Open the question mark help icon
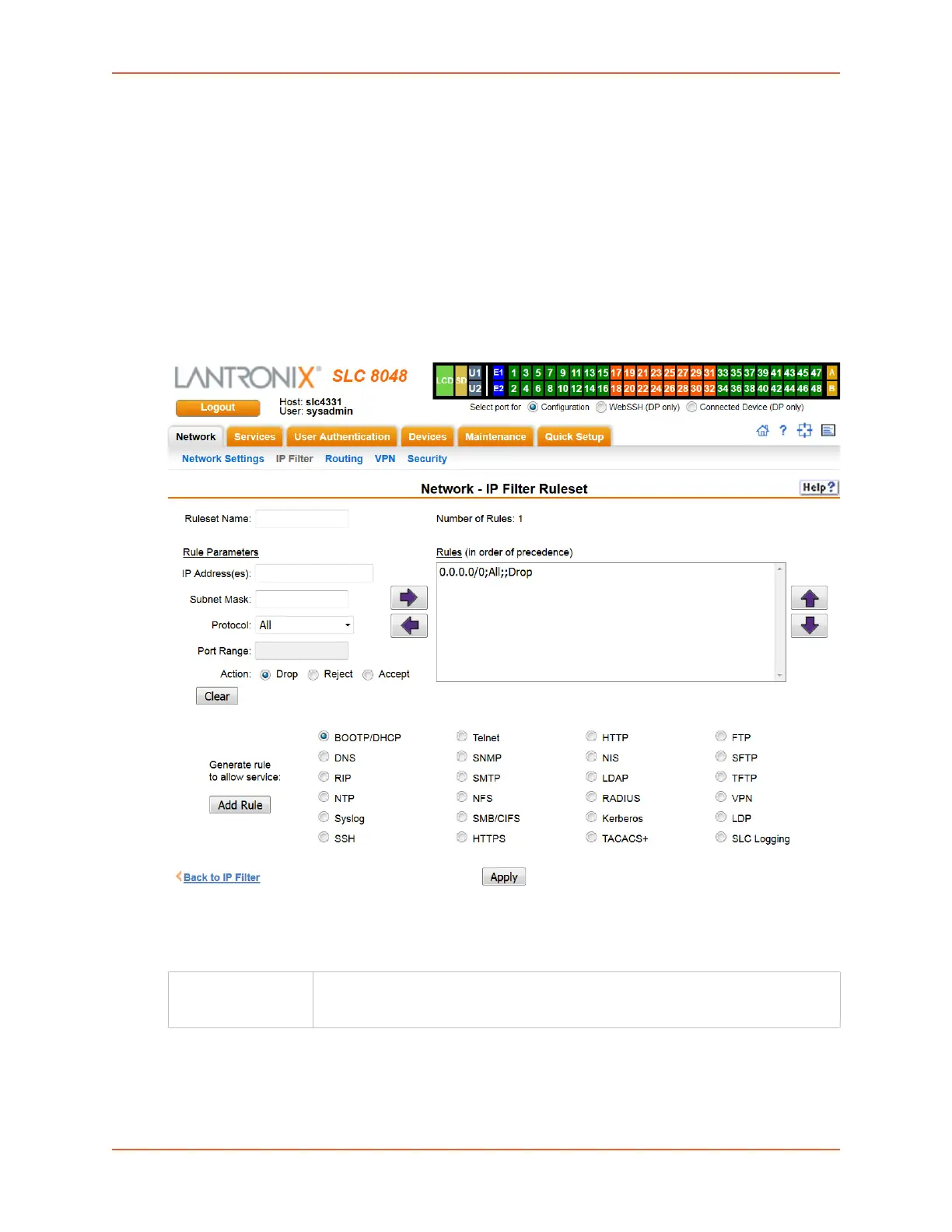Screen dimensions: 952x1232 783,430
